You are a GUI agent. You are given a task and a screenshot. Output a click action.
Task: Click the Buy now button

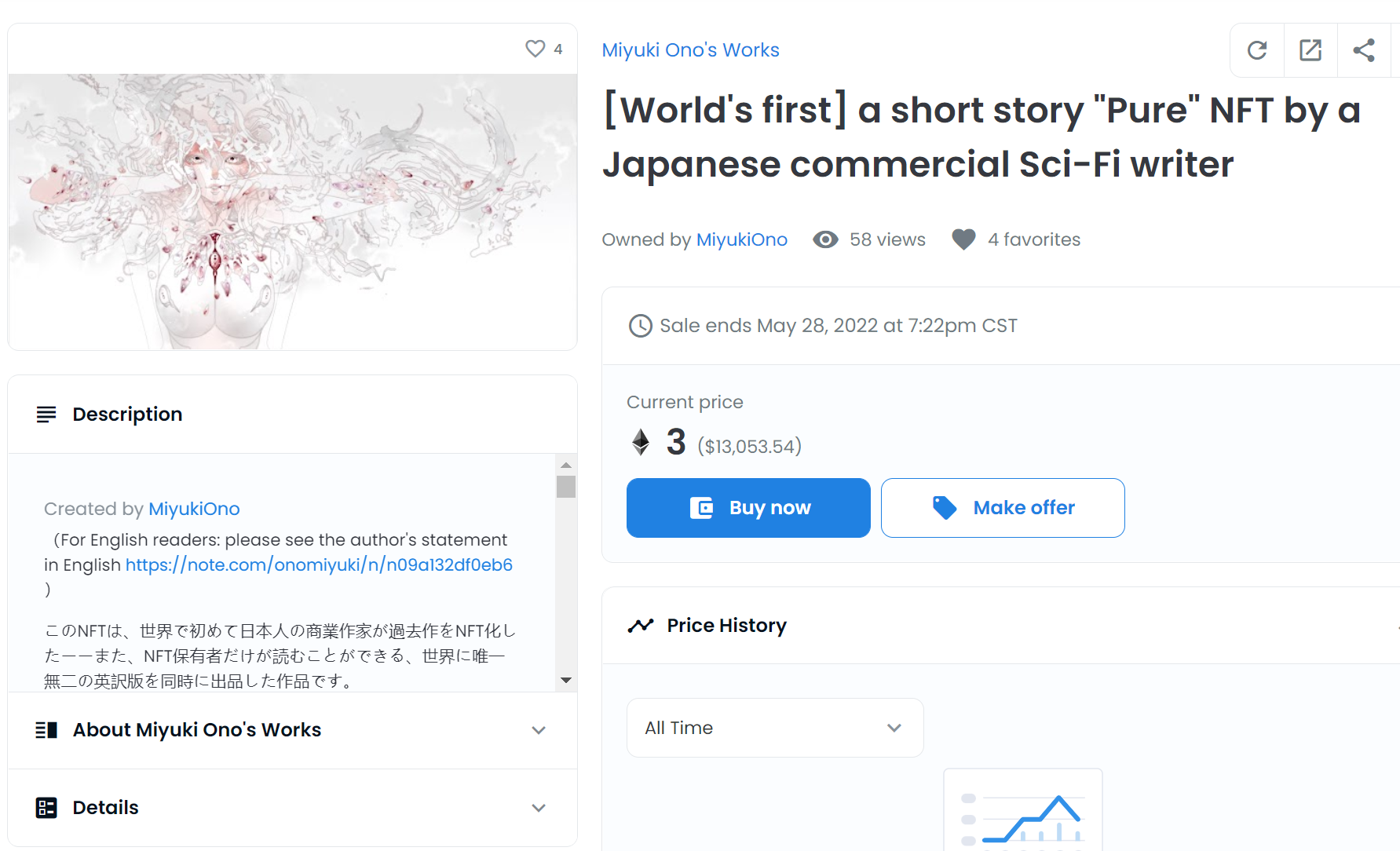(x=748, y=508)
